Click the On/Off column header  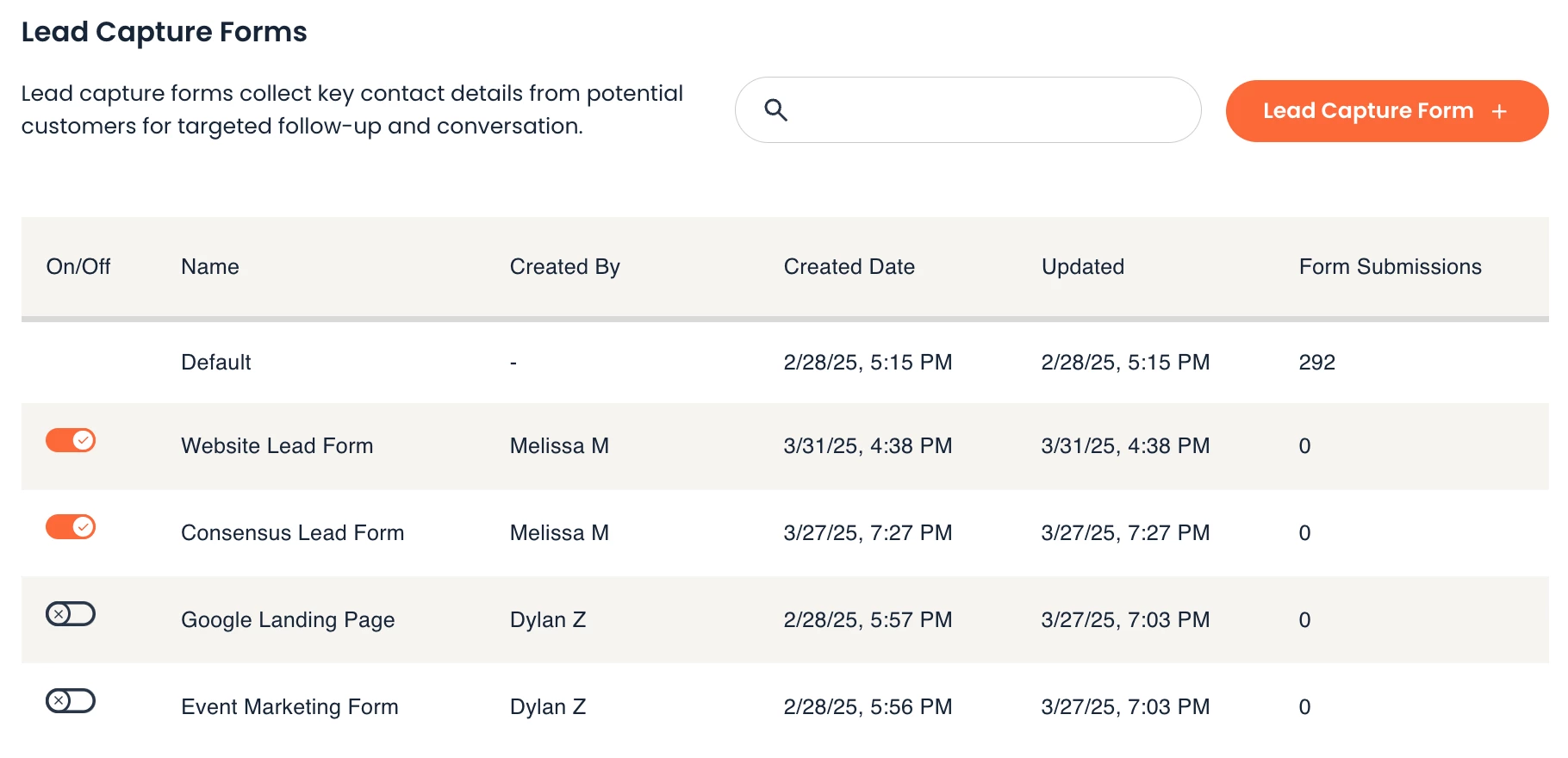coord(78,267)
